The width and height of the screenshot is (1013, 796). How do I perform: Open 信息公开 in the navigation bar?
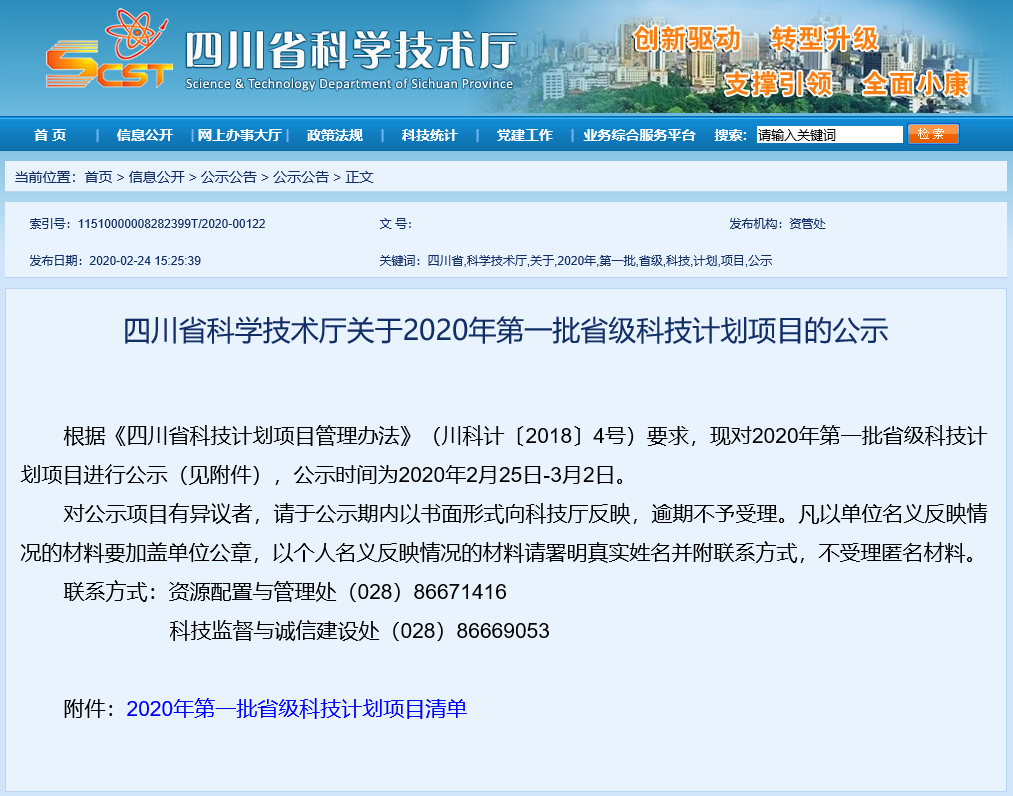click(x=145, y=135)
